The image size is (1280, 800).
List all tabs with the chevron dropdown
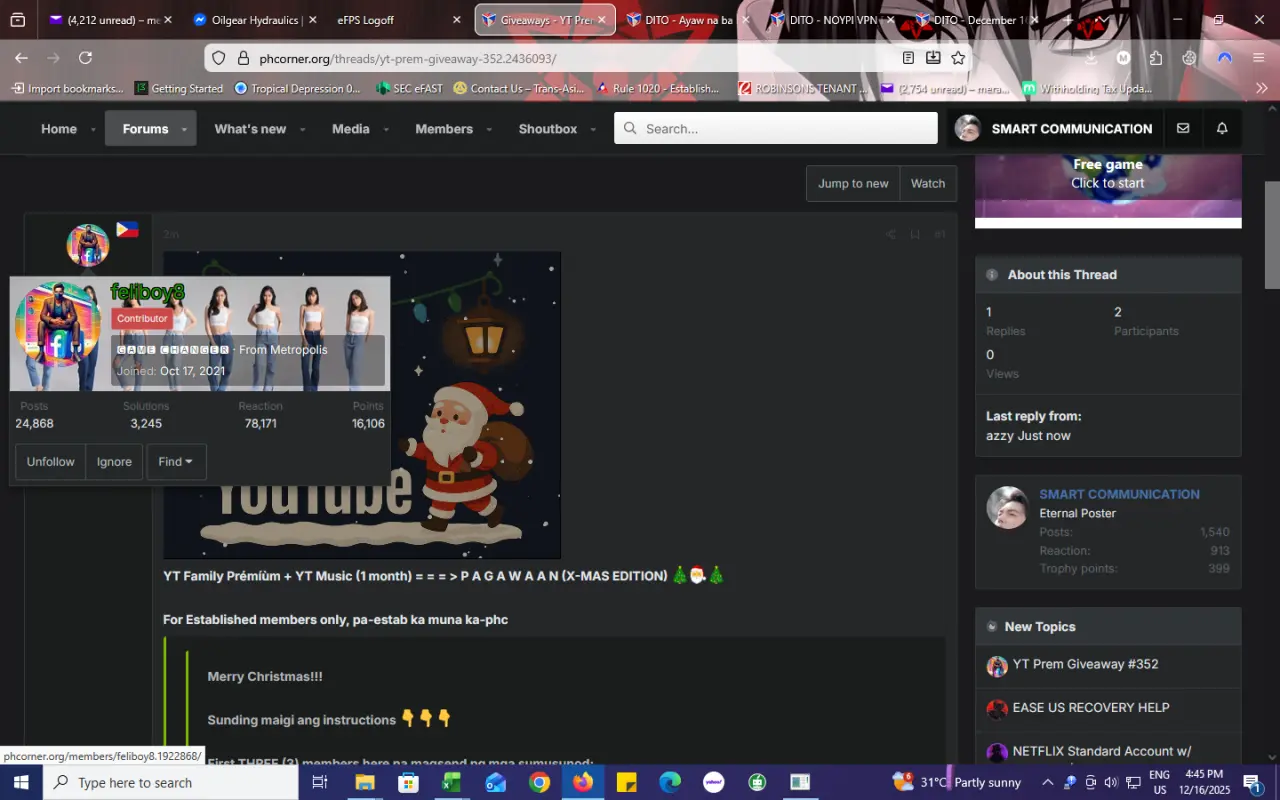click(x=1101, y=19)
